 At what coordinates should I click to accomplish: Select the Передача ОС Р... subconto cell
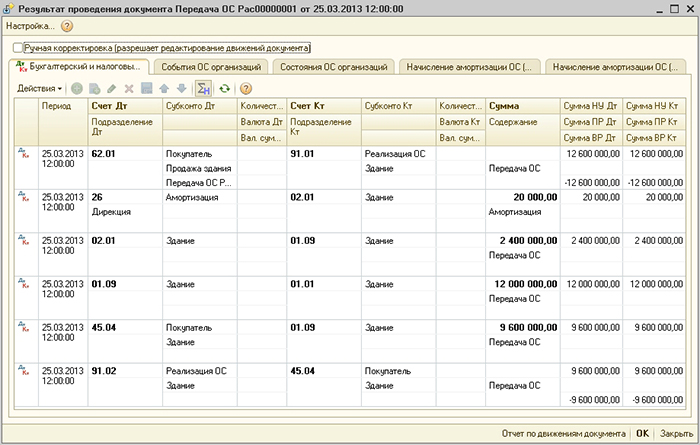coord(200,183)
